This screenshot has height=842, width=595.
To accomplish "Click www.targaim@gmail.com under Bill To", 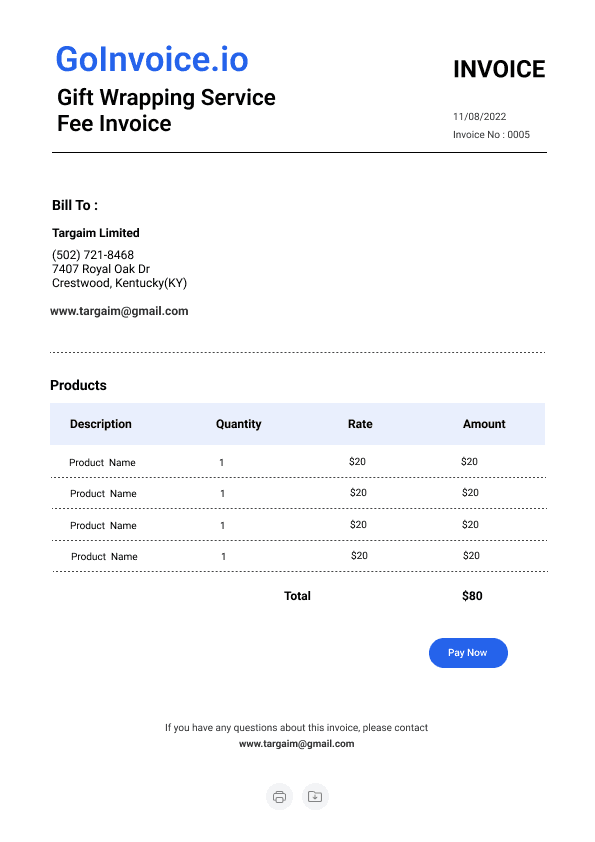I will pos(119,311).
